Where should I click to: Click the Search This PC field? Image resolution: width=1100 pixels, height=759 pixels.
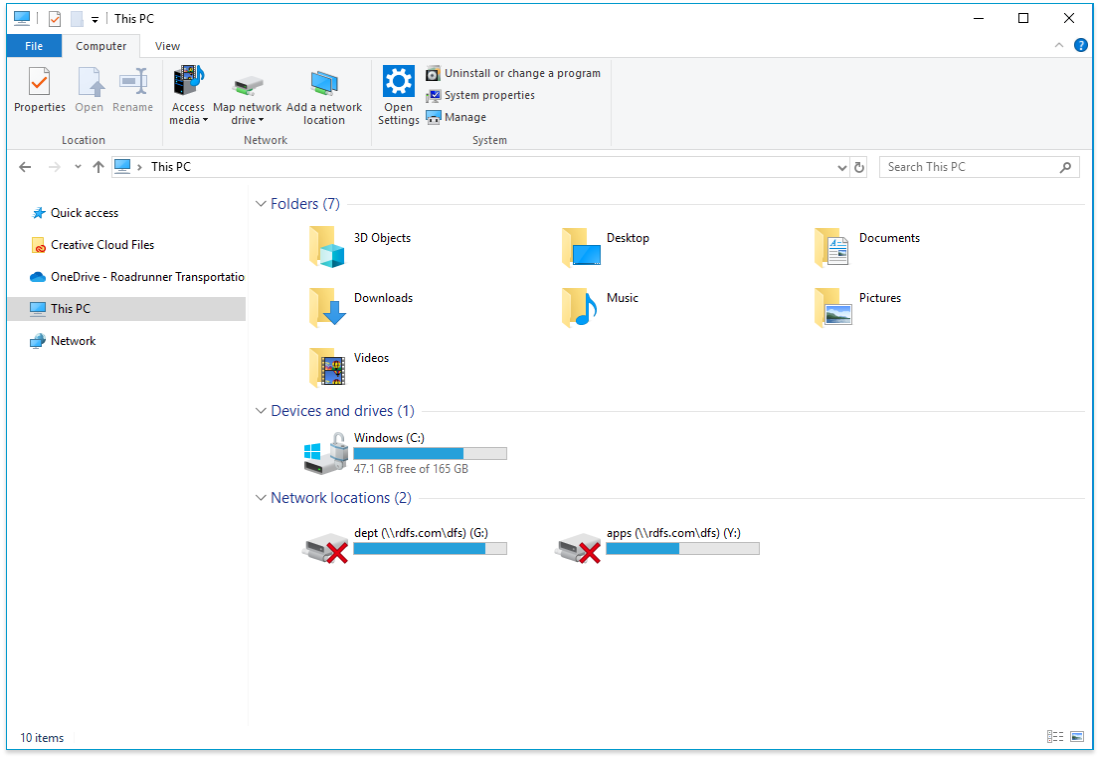click(968, 167)
